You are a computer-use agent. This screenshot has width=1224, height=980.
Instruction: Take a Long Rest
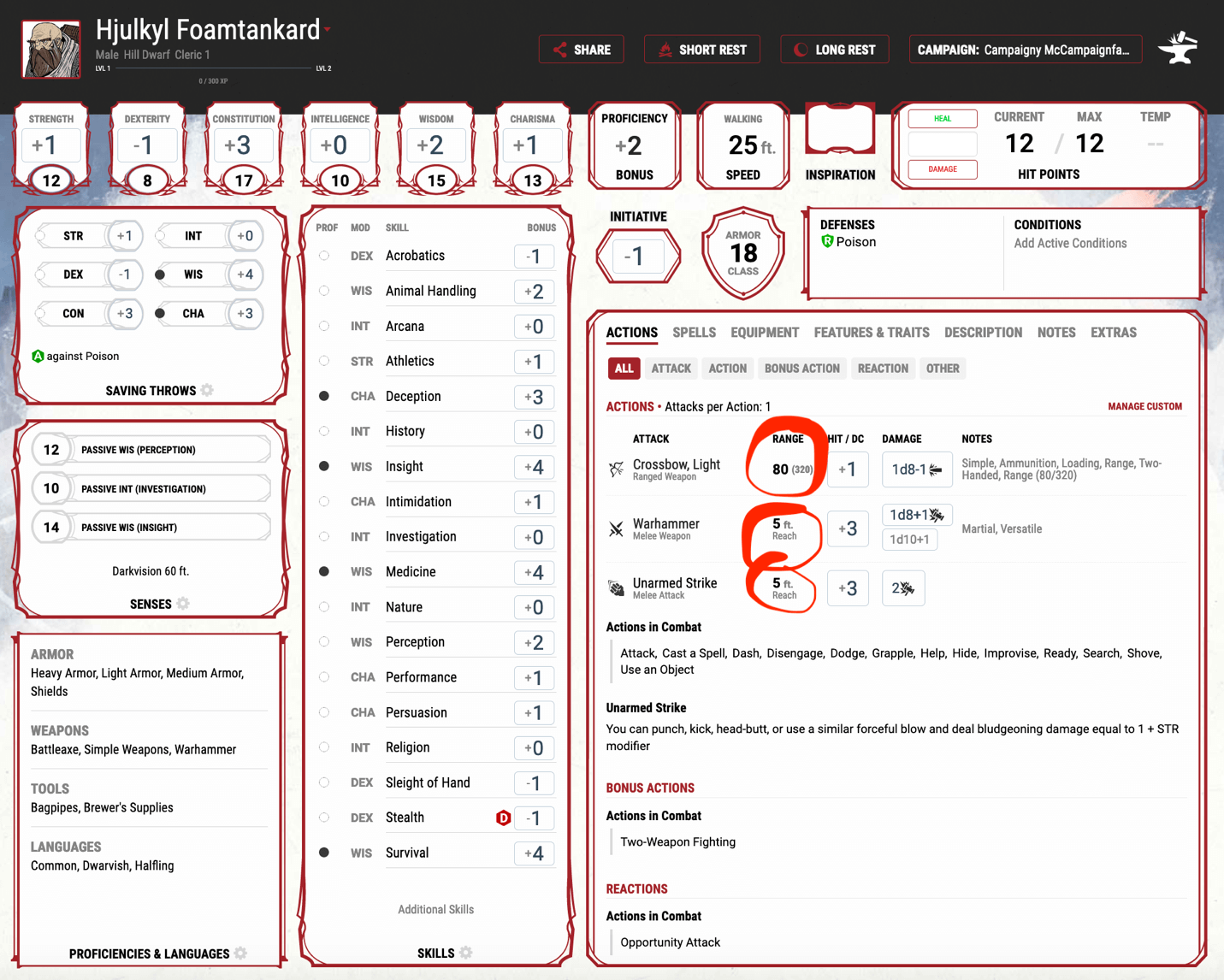click(x=834, y=50)
